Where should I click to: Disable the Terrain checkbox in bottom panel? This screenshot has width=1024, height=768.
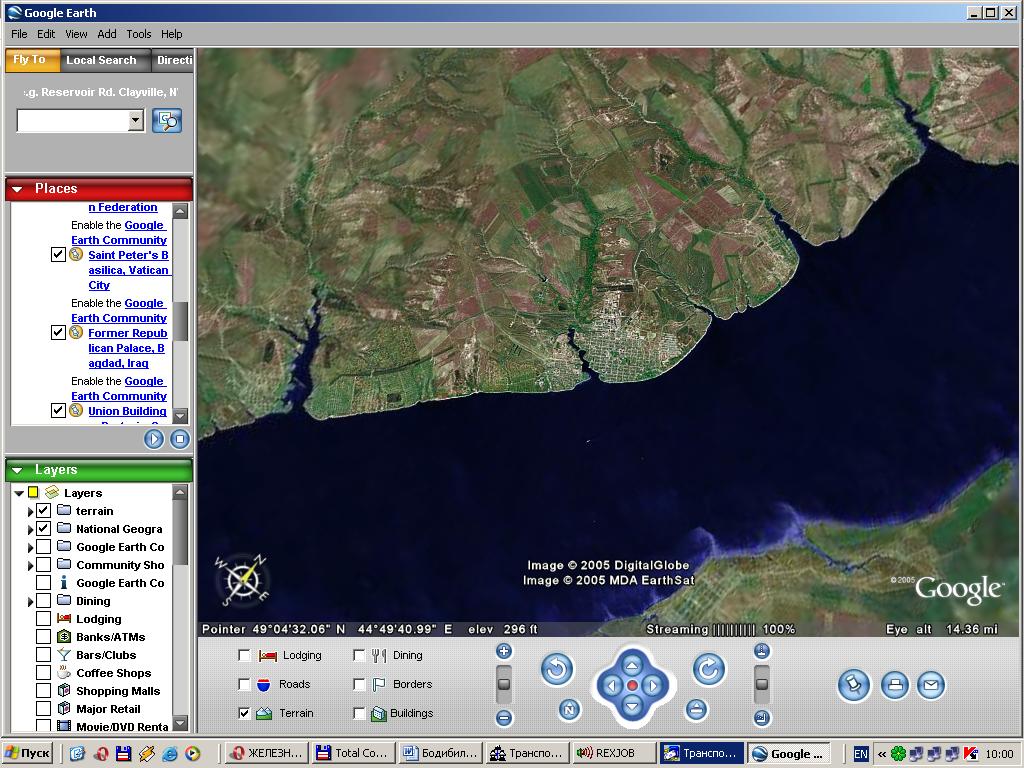(x=245, y=713)
